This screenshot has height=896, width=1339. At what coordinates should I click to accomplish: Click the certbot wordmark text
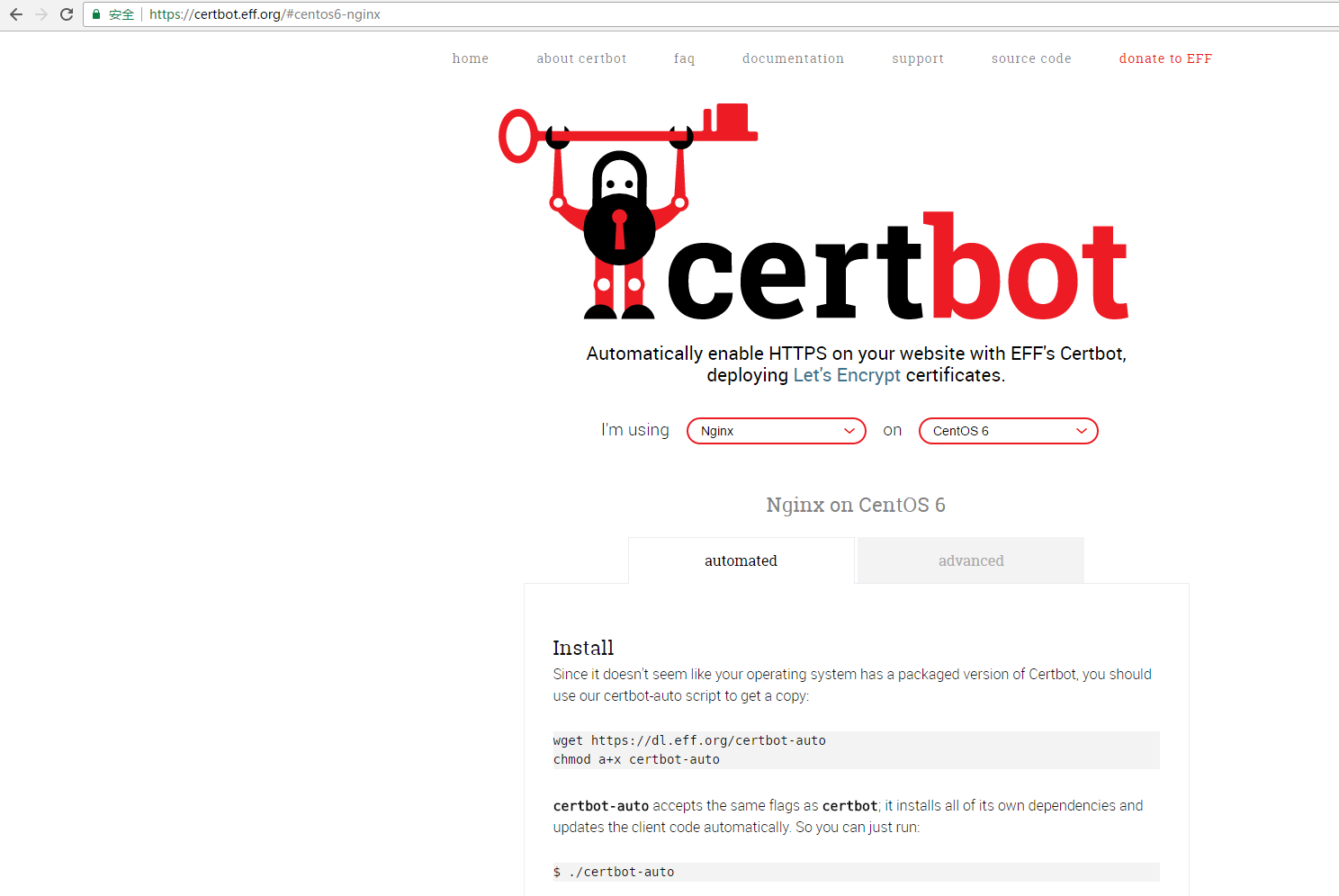click(898, 267)
